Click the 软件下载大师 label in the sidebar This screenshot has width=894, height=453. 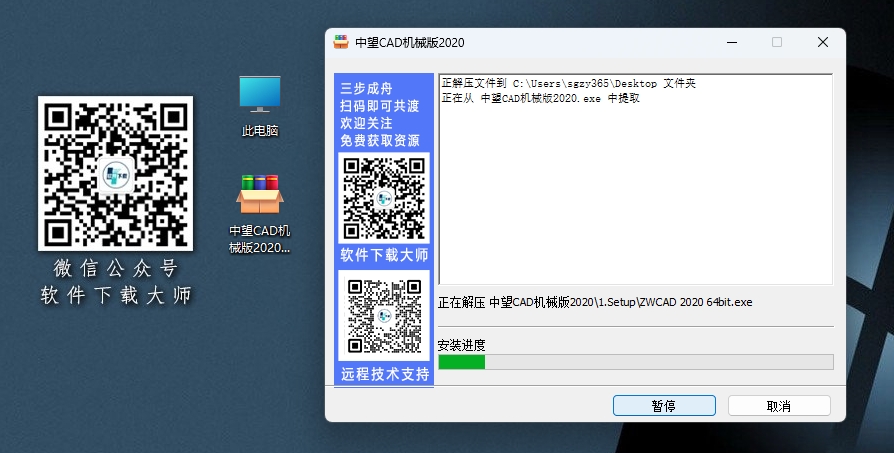(x=384, y=255)
